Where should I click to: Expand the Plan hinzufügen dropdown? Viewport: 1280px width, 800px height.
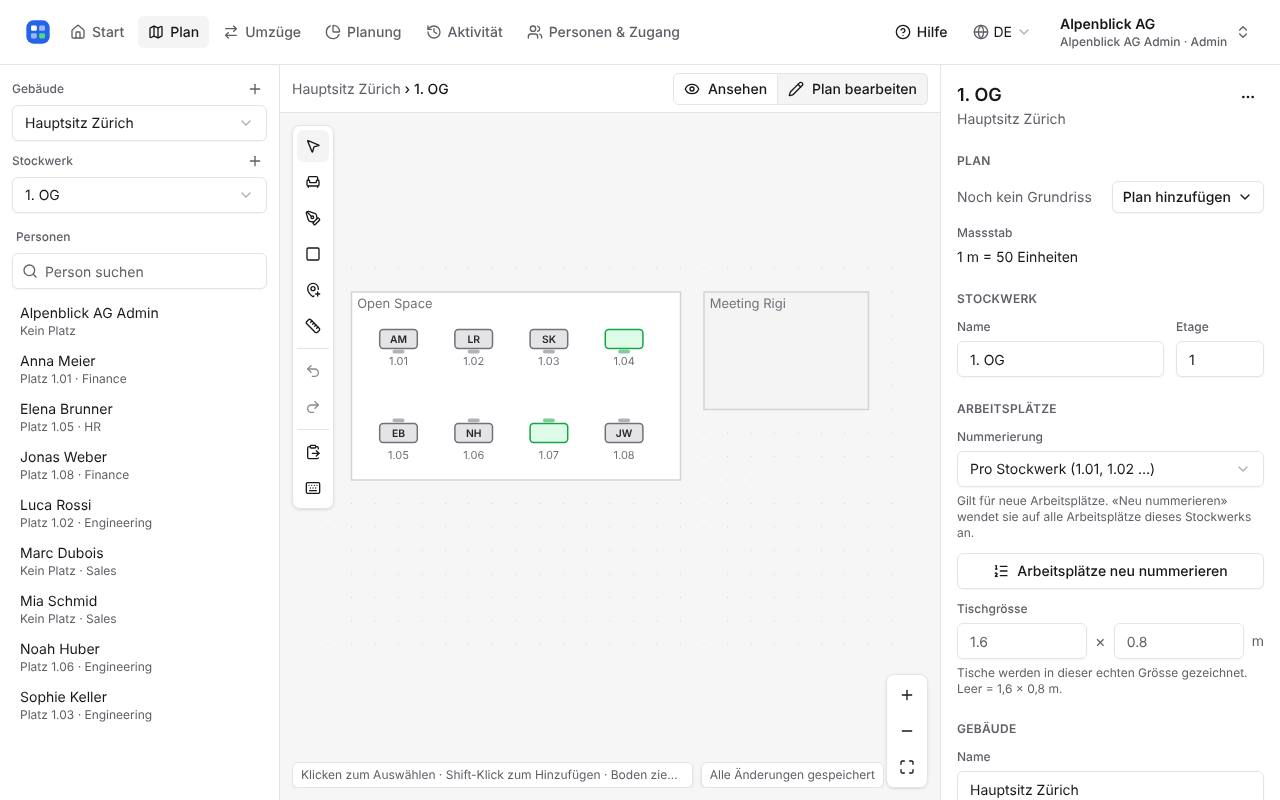pyautogui.click(x=1187, y=197)
